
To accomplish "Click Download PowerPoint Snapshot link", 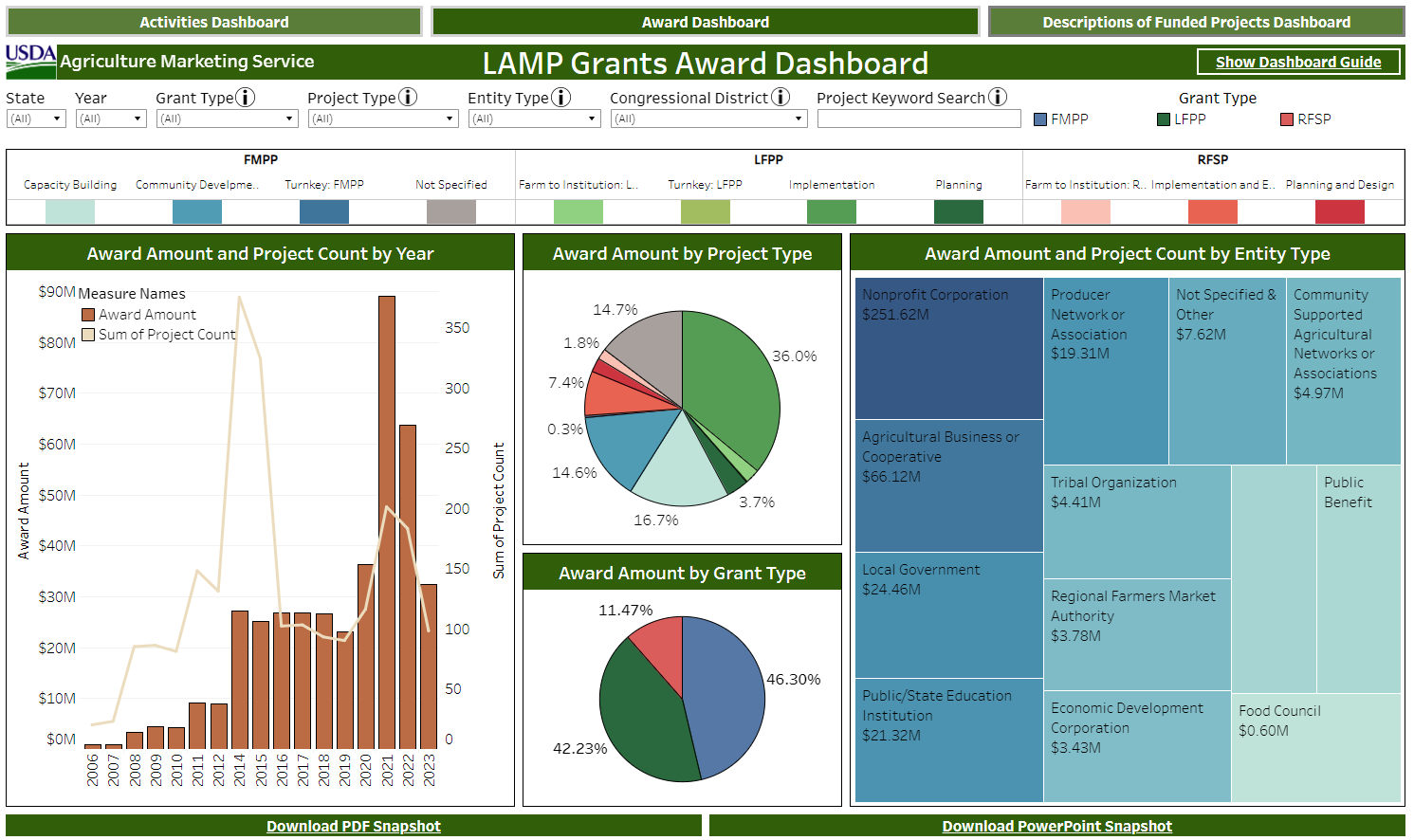I will 1057,826.
